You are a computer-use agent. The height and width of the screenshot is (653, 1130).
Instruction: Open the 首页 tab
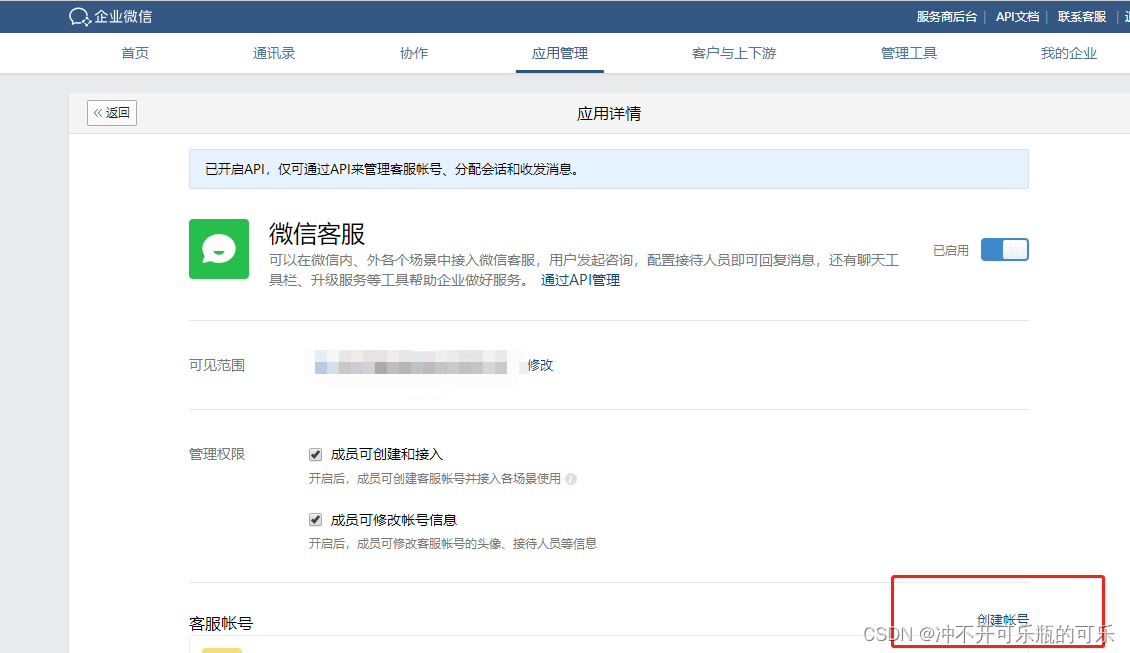pos(135,53)
